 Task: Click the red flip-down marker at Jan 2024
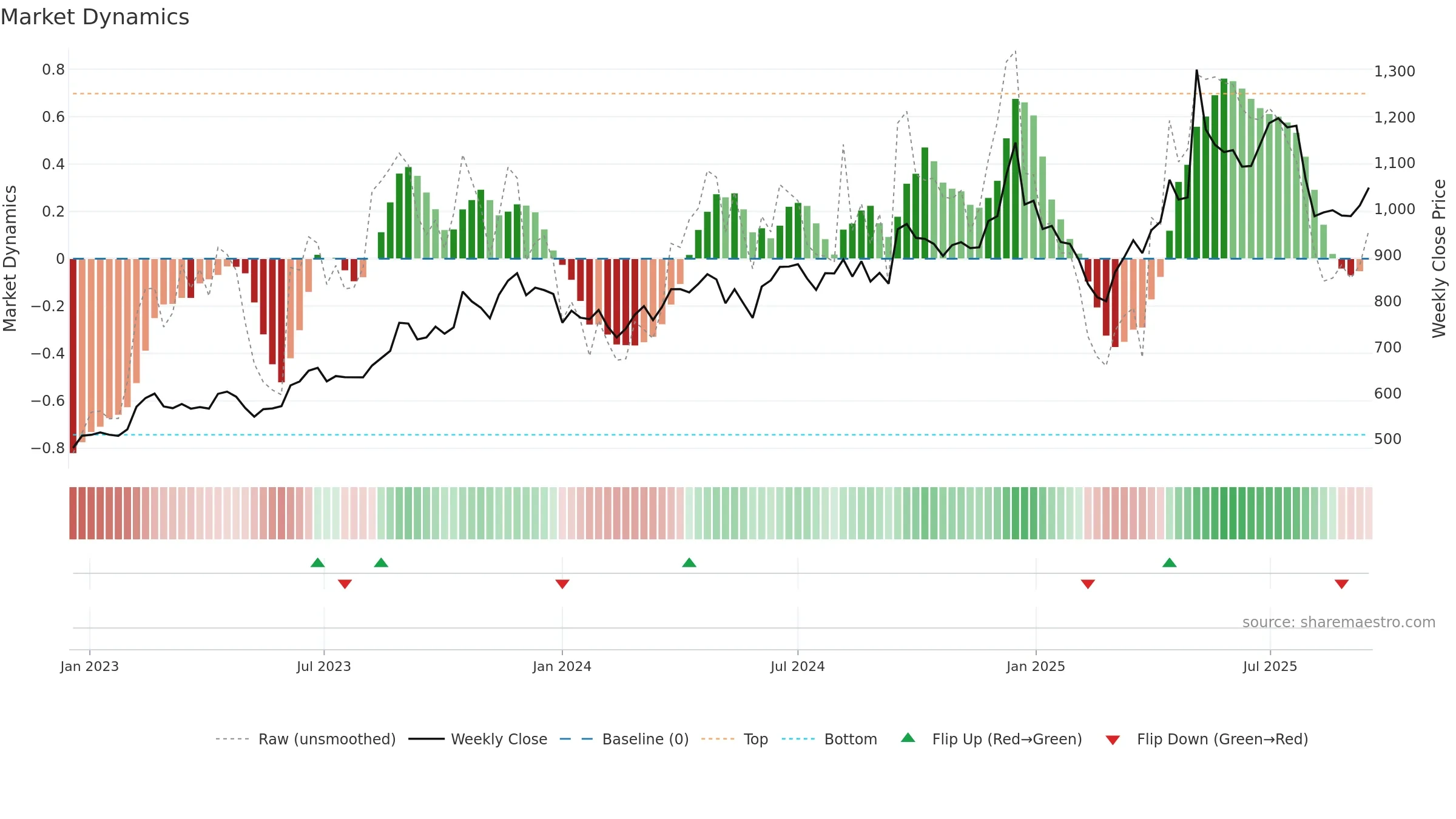[x=562, y=584]
